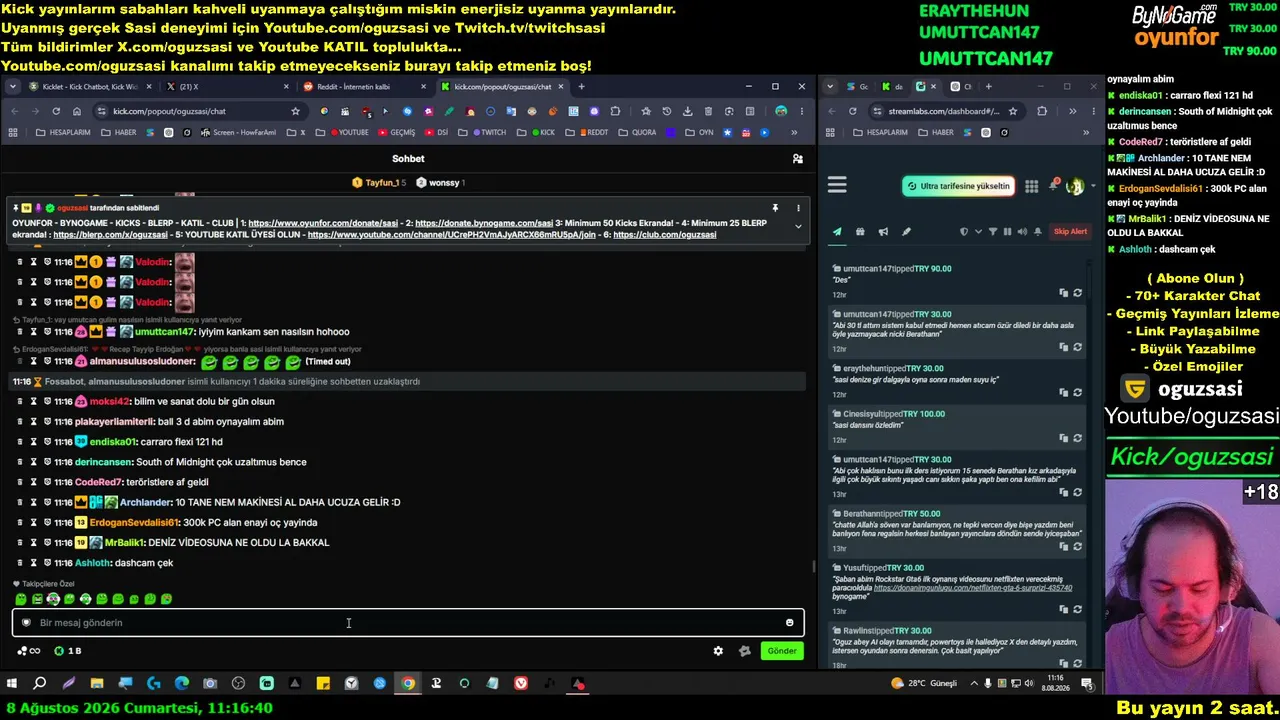Reload the Streamlabs dashboard page

(x=853, y=111)
